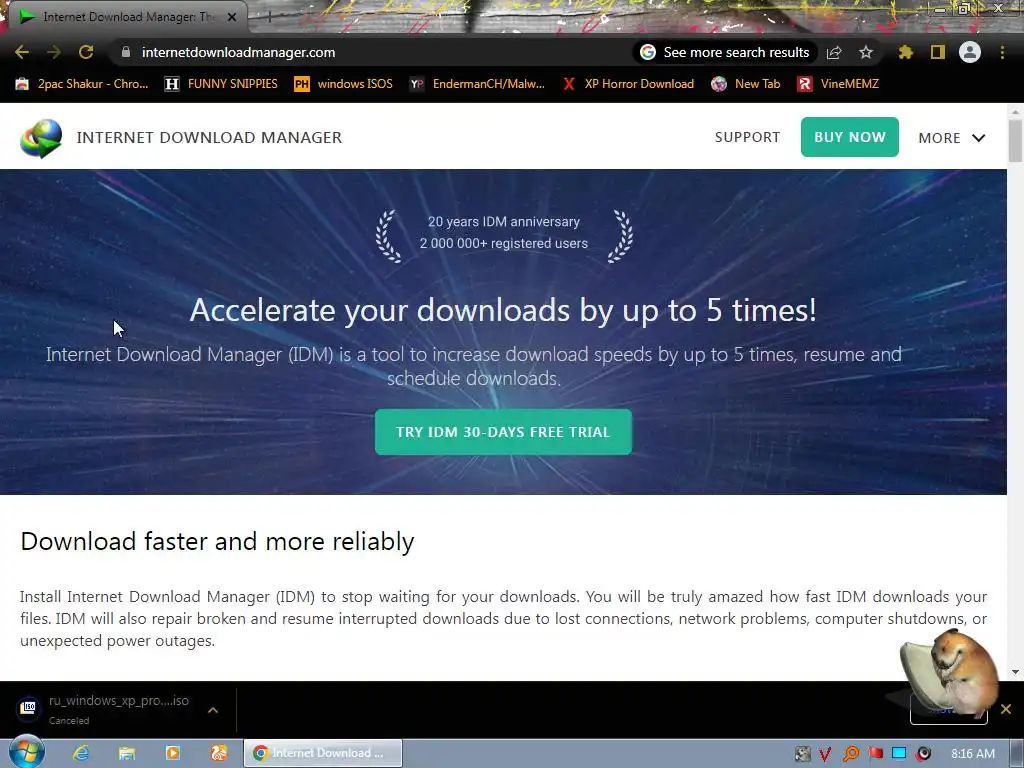This screenshot has width=1024, height=768.
Task: Open the SUPPORT link
Action: [x=747, y=137]
